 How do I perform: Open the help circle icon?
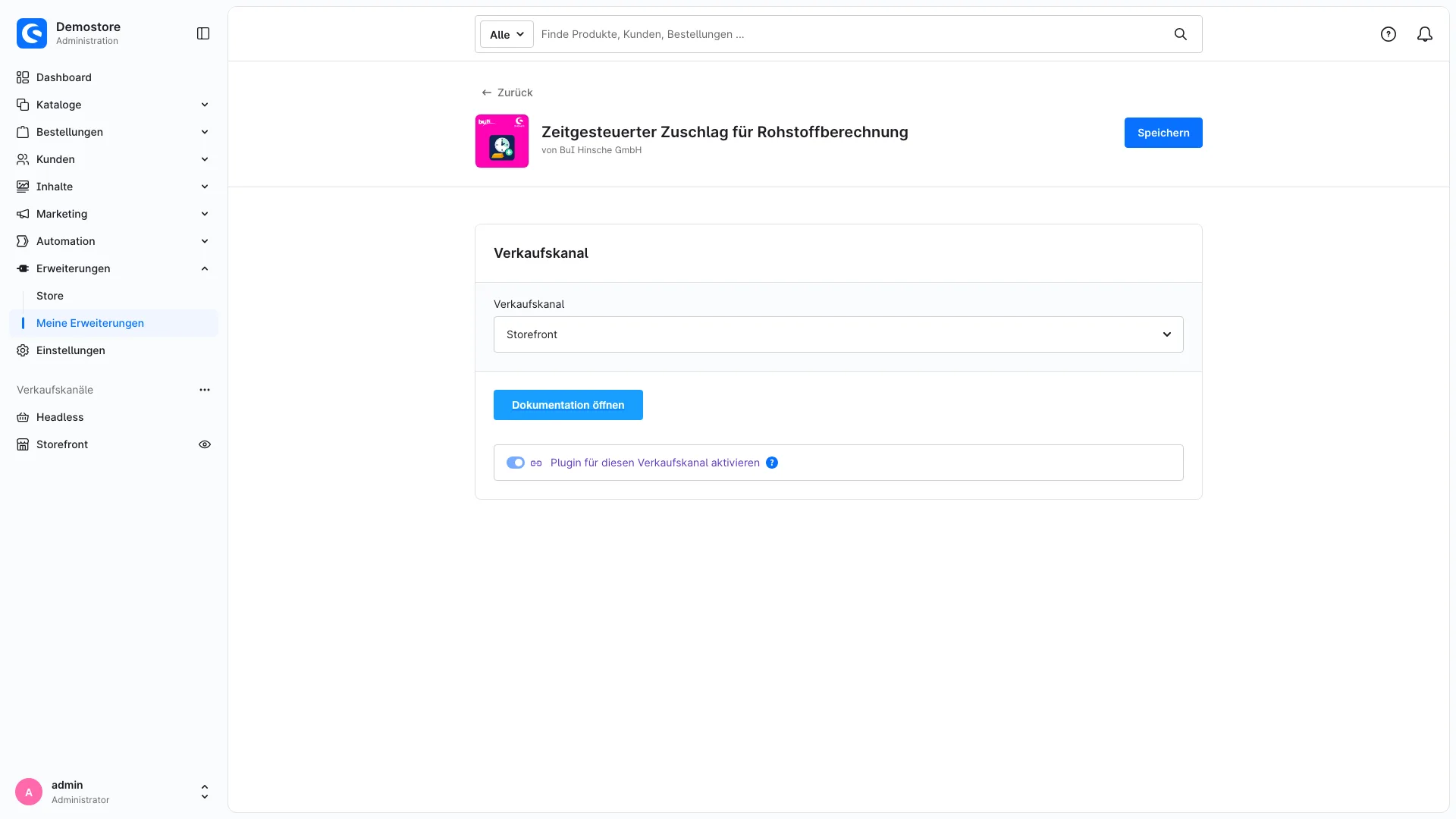coord(1389,34)
